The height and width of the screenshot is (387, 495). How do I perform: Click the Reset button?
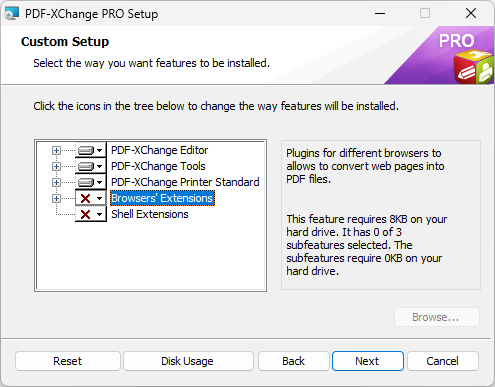68,361
